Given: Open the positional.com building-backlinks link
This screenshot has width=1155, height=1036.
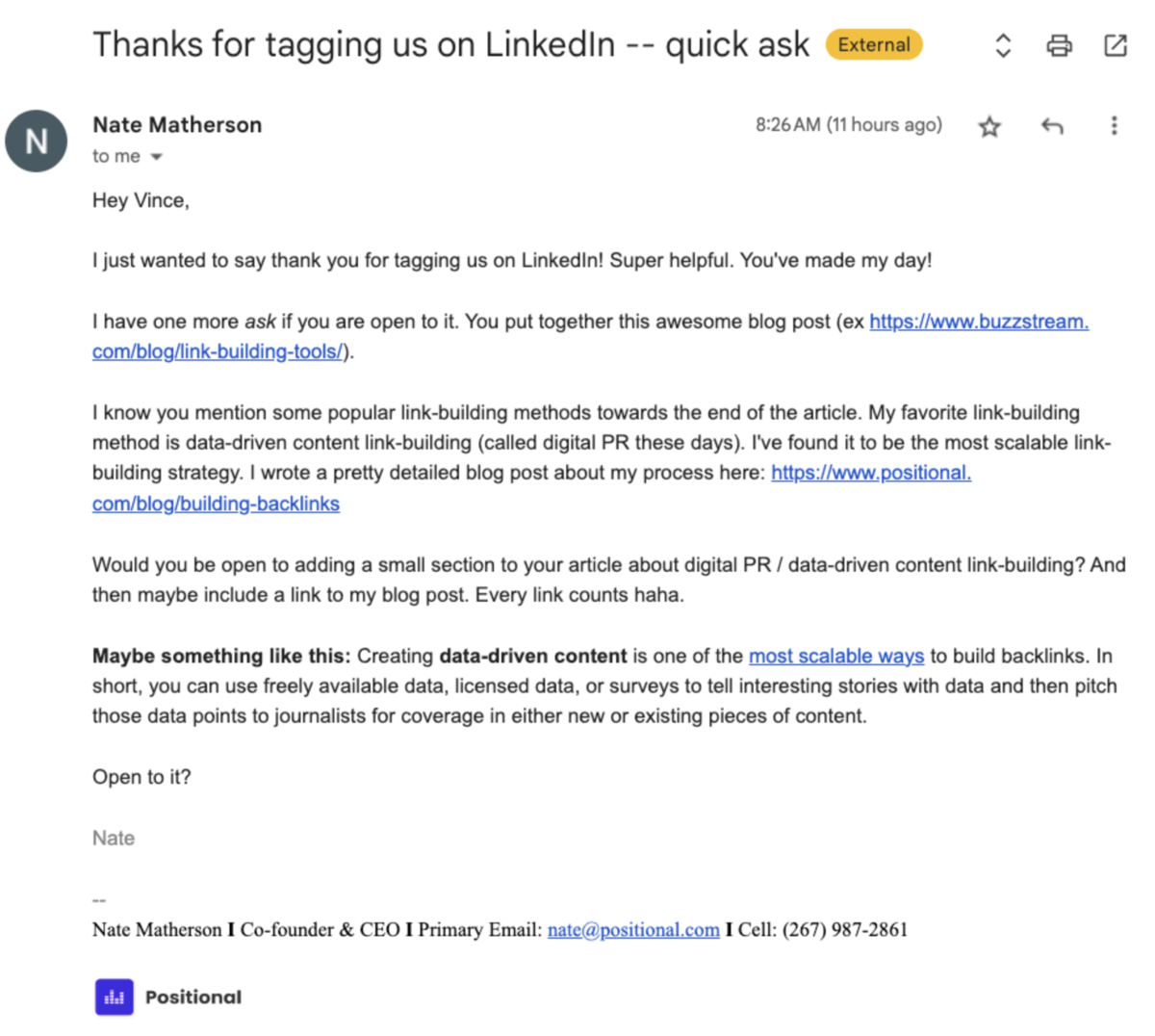Looking at the screenshot, I should 870,473.
